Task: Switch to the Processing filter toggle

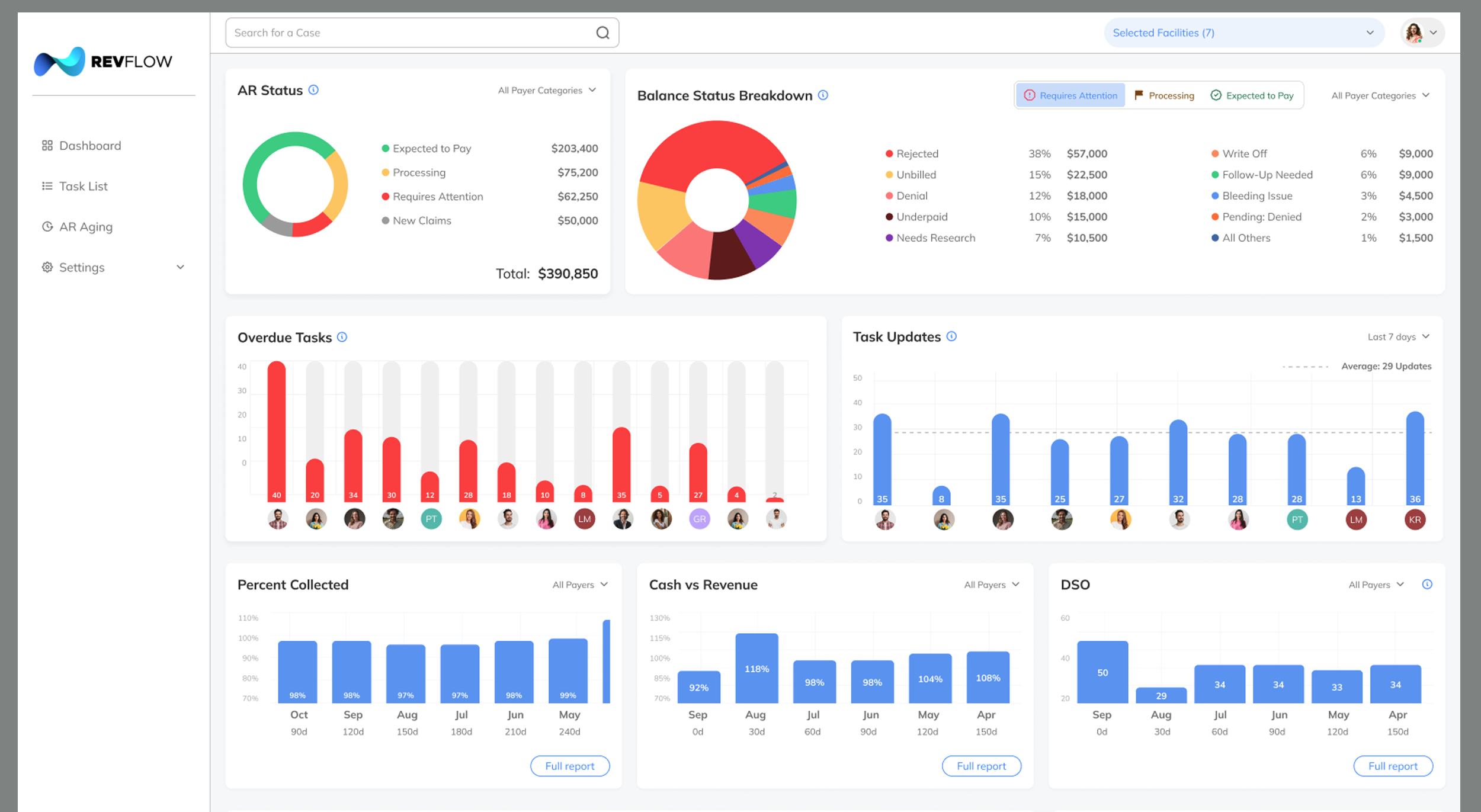Action: click(1164, 95)
